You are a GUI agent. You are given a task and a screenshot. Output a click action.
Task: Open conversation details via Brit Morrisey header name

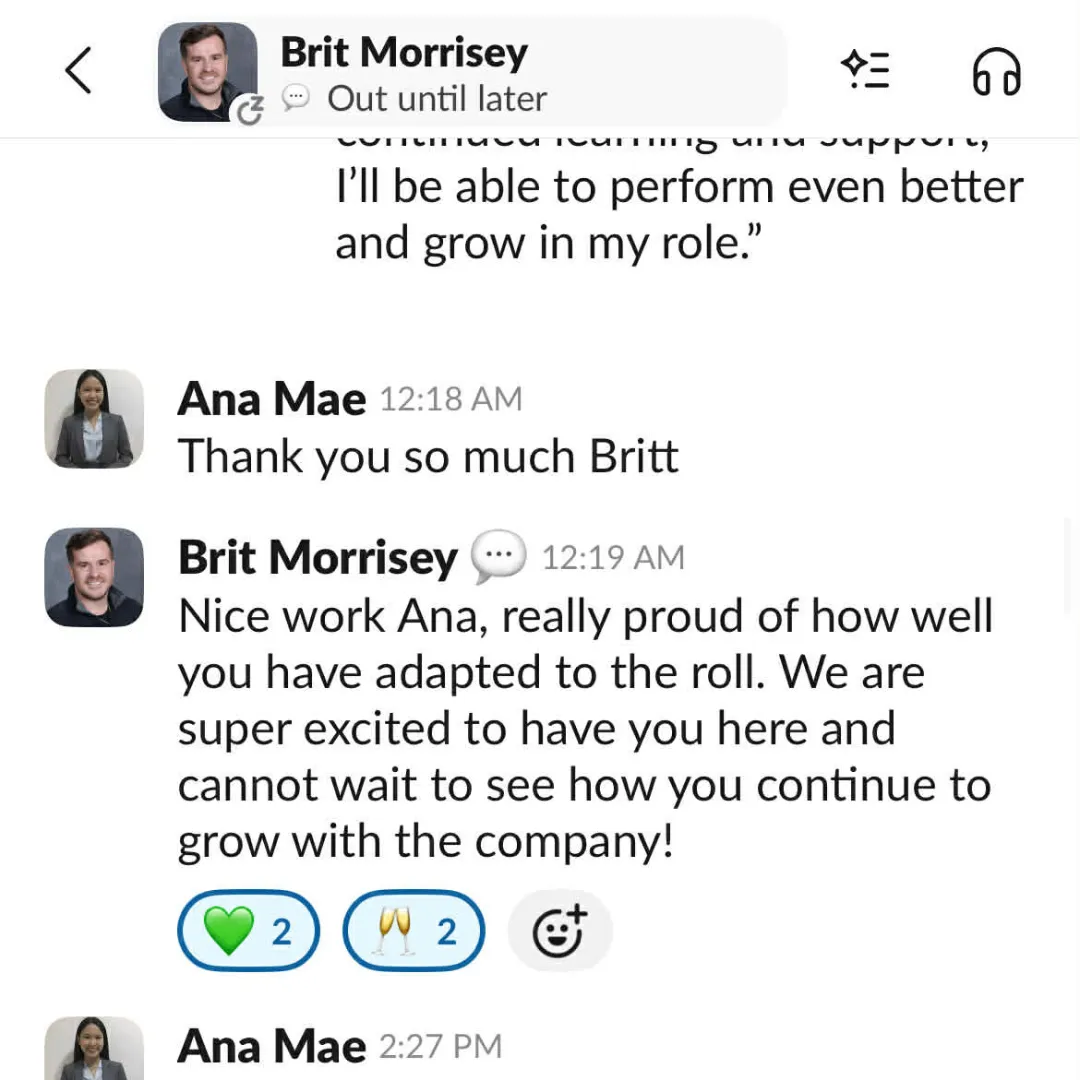403,52
